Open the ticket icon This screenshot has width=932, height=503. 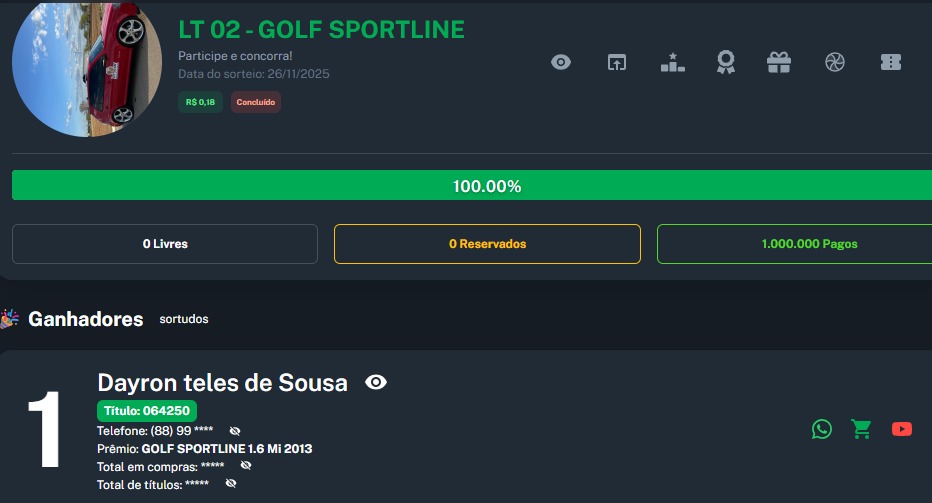[890, 62]
